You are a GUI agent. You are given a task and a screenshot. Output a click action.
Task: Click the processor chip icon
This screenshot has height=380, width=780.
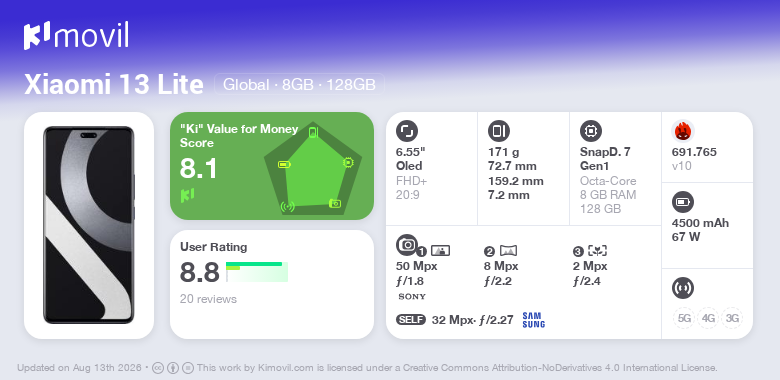[590, 131]
